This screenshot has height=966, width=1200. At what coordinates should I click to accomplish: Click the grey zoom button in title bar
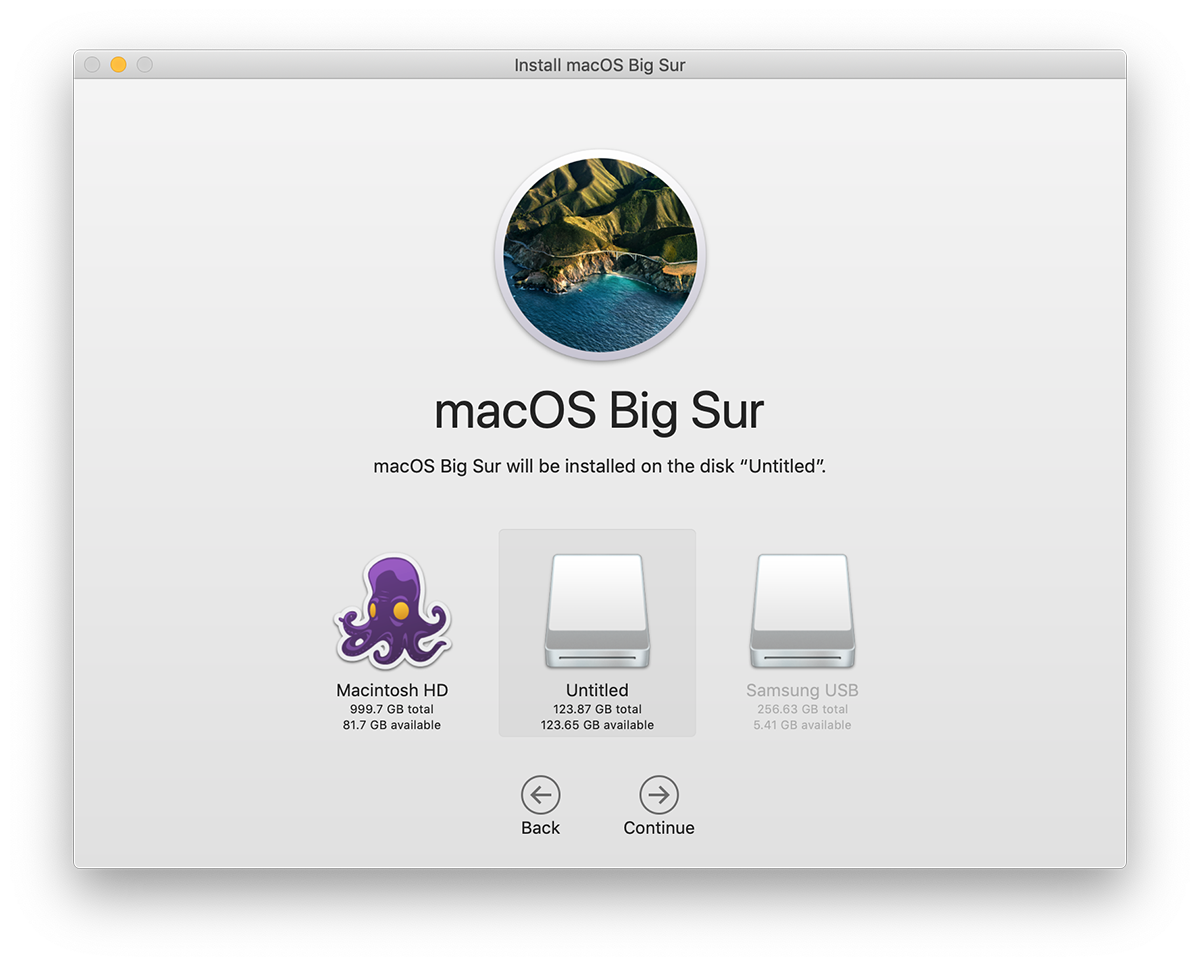pyautogui.click(x=145, y=65)
